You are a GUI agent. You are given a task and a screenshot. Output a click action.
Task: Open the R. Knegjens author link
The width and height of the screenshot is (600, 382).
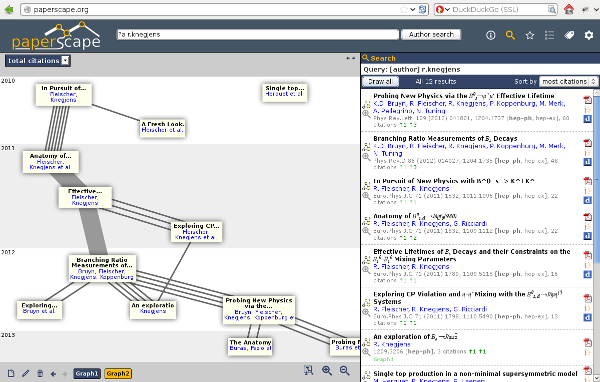[x=386, y=344]
